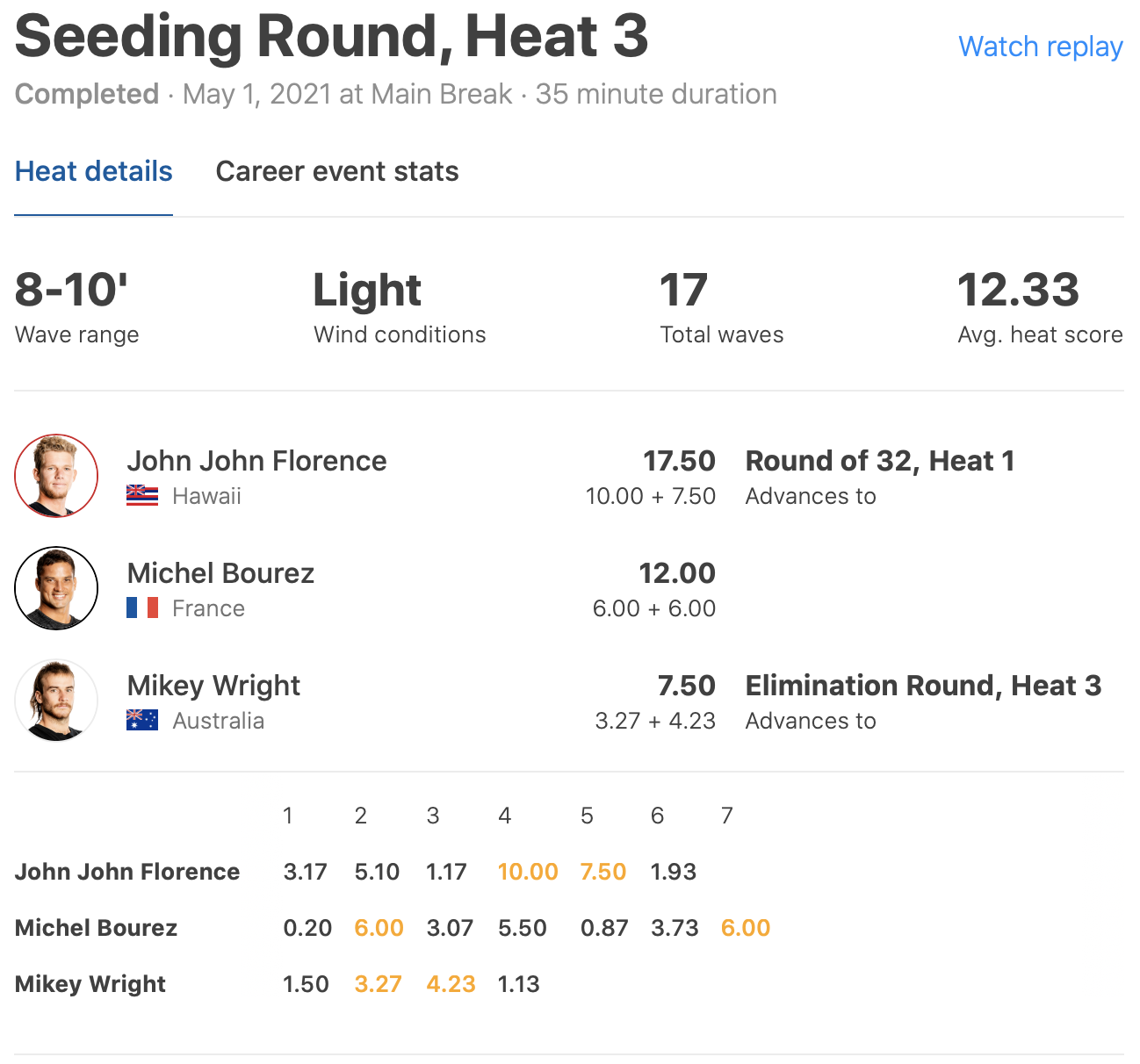Open John John Florence's avatar photo
Image resolution: width=1140 pixels, height=1064 pixels.
pos(56,476)
